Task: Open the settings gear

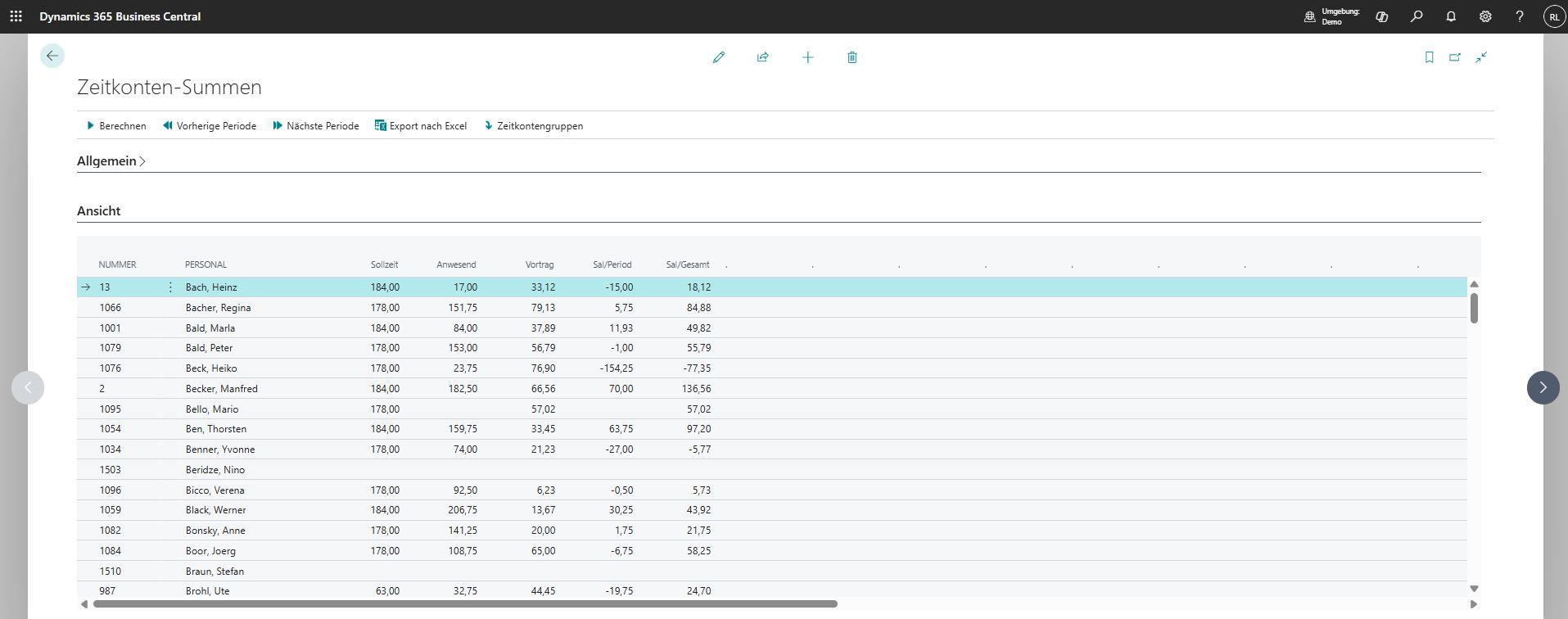Action: (x=1485, y=16)
